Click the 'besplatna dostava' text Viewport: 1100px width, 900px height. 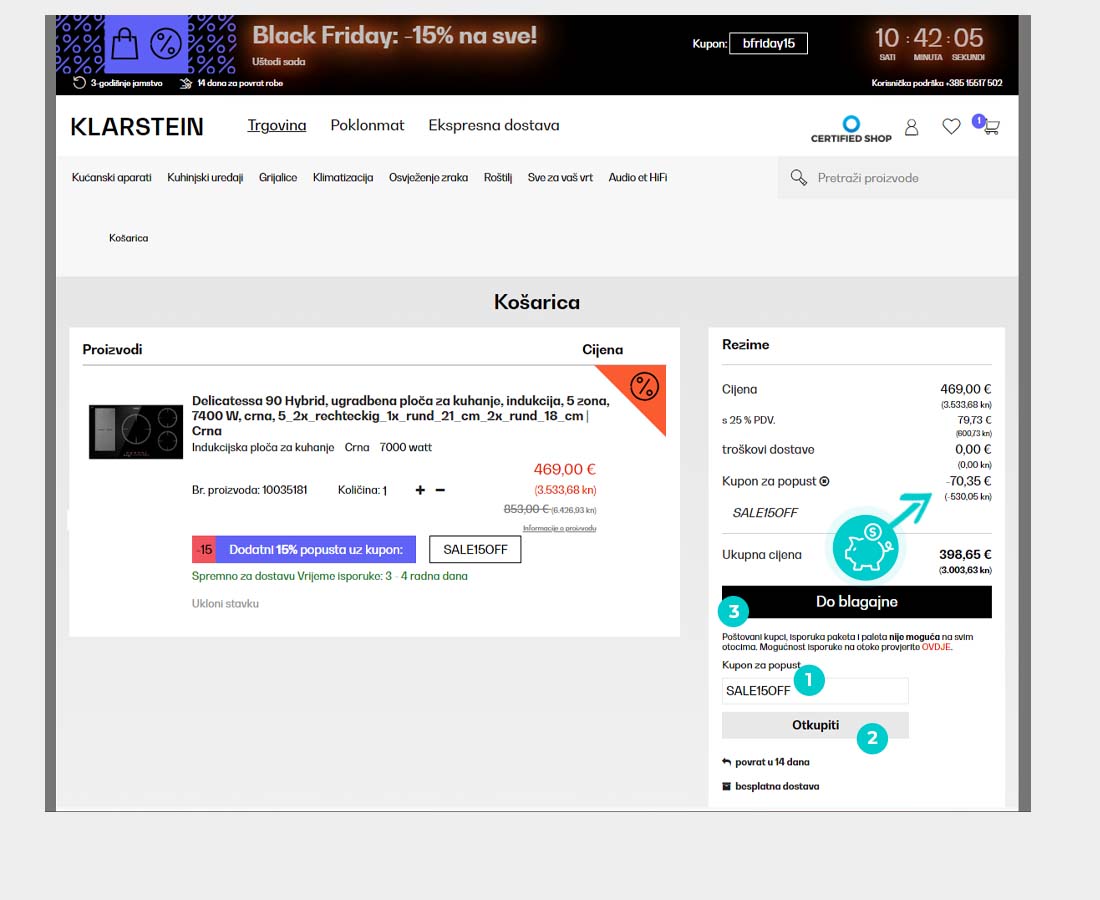[777, 786]
